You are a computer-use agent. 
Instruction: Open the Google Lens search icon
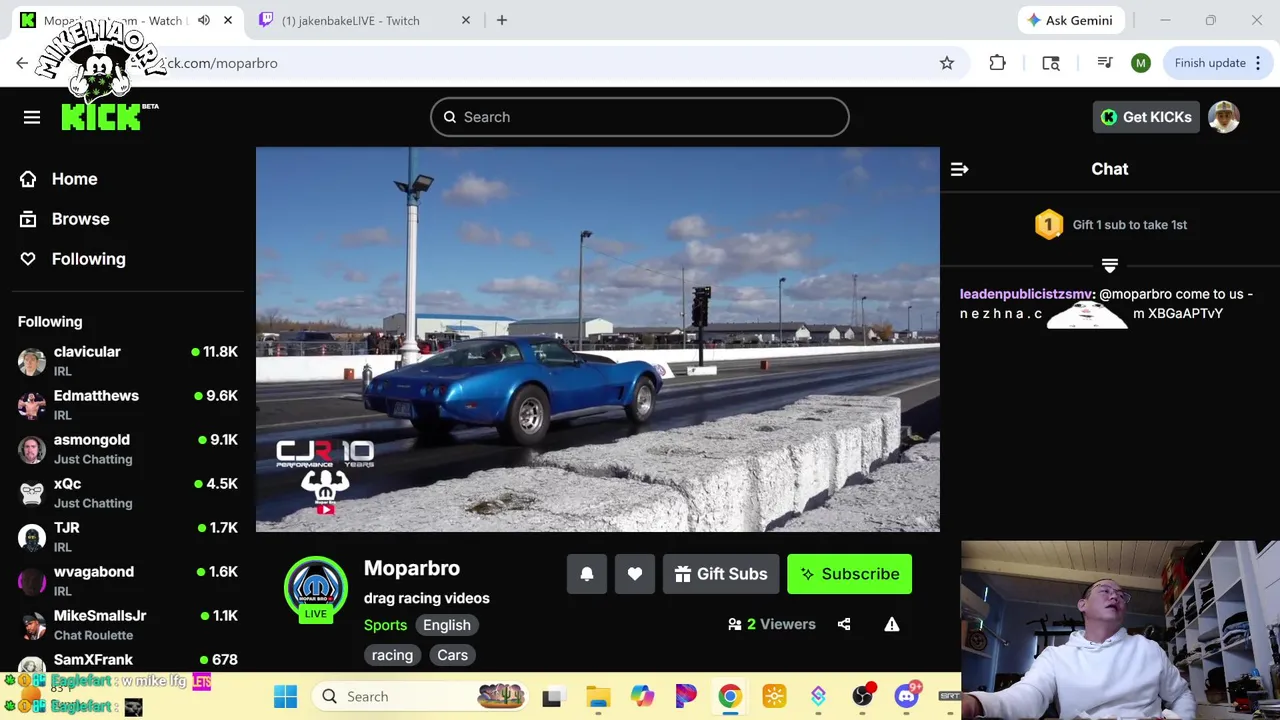[1051, 63]
